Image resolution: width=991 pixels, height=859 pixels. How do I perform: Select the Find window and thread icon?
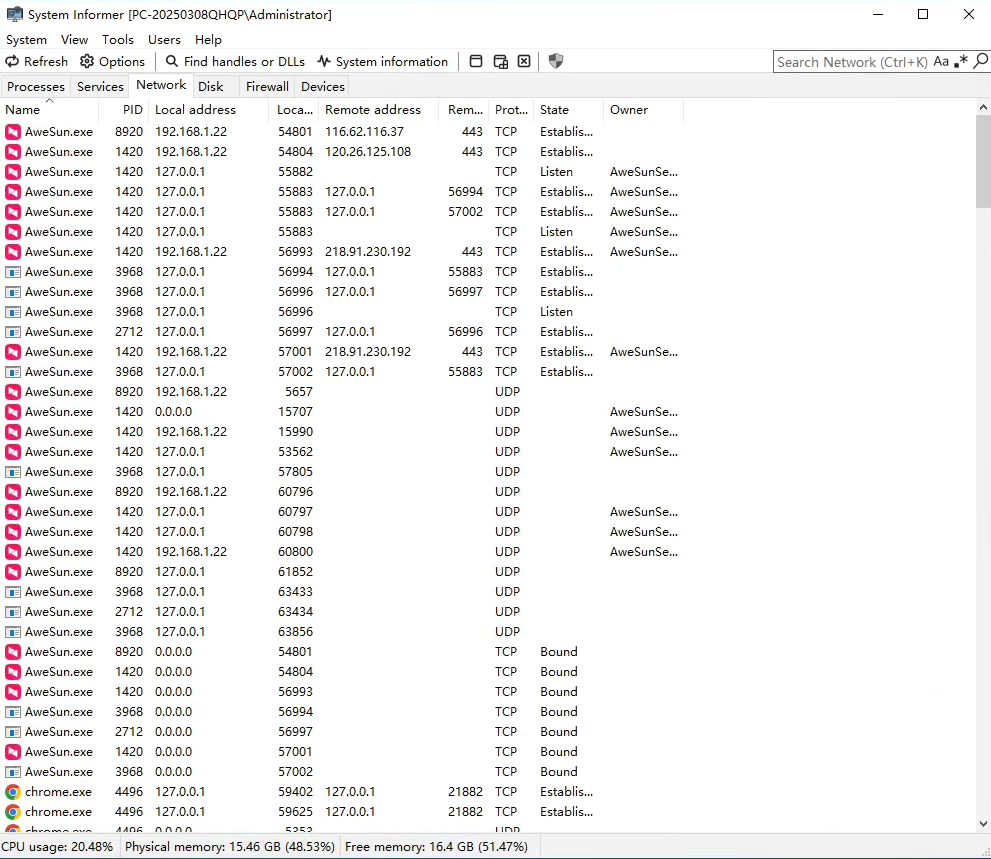coord(500,61)
